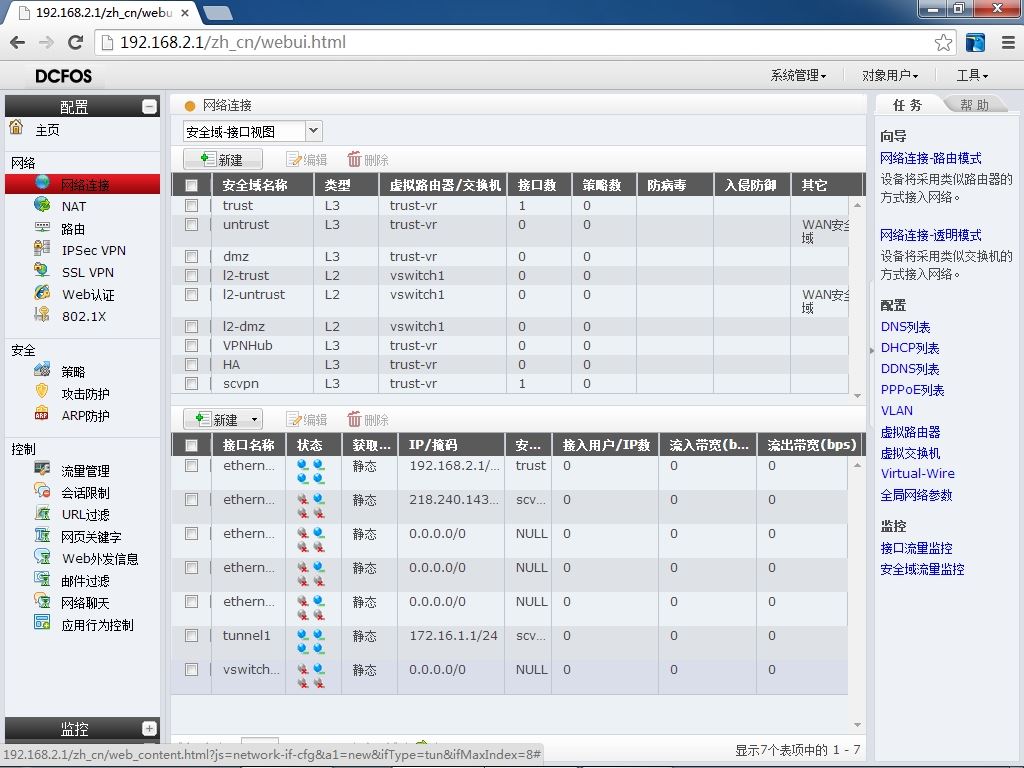This screenshot has height=768, width=1024.
Task: Open the 工具 menu
Action: [x=972, y=76]
